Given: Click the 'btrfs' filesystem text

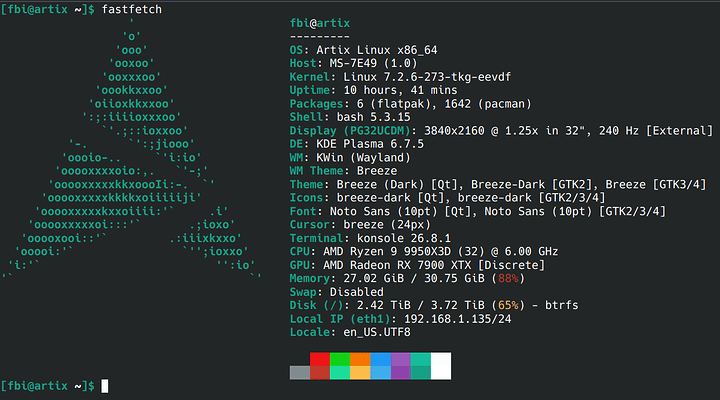Looking at the screenshot, I should 562,305.
